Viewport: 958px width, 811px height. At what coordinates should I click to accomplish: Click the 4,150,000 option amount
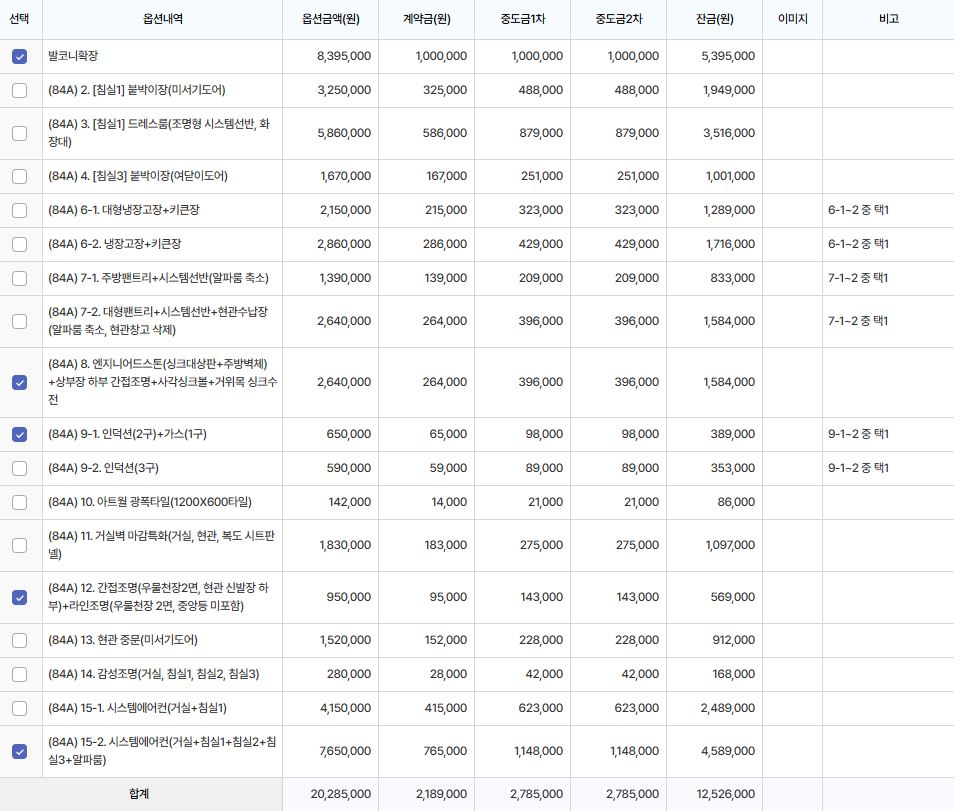(x=345, y=708)
